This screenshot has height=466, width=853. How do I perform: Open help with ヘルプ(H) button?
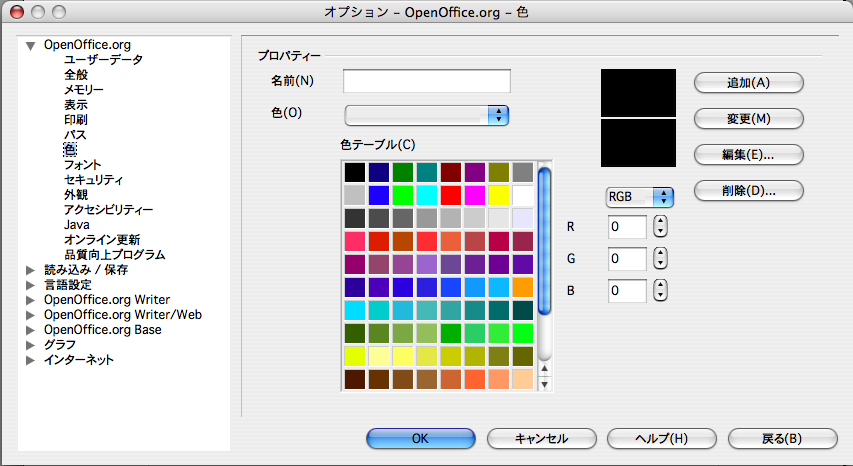(662, 438)
